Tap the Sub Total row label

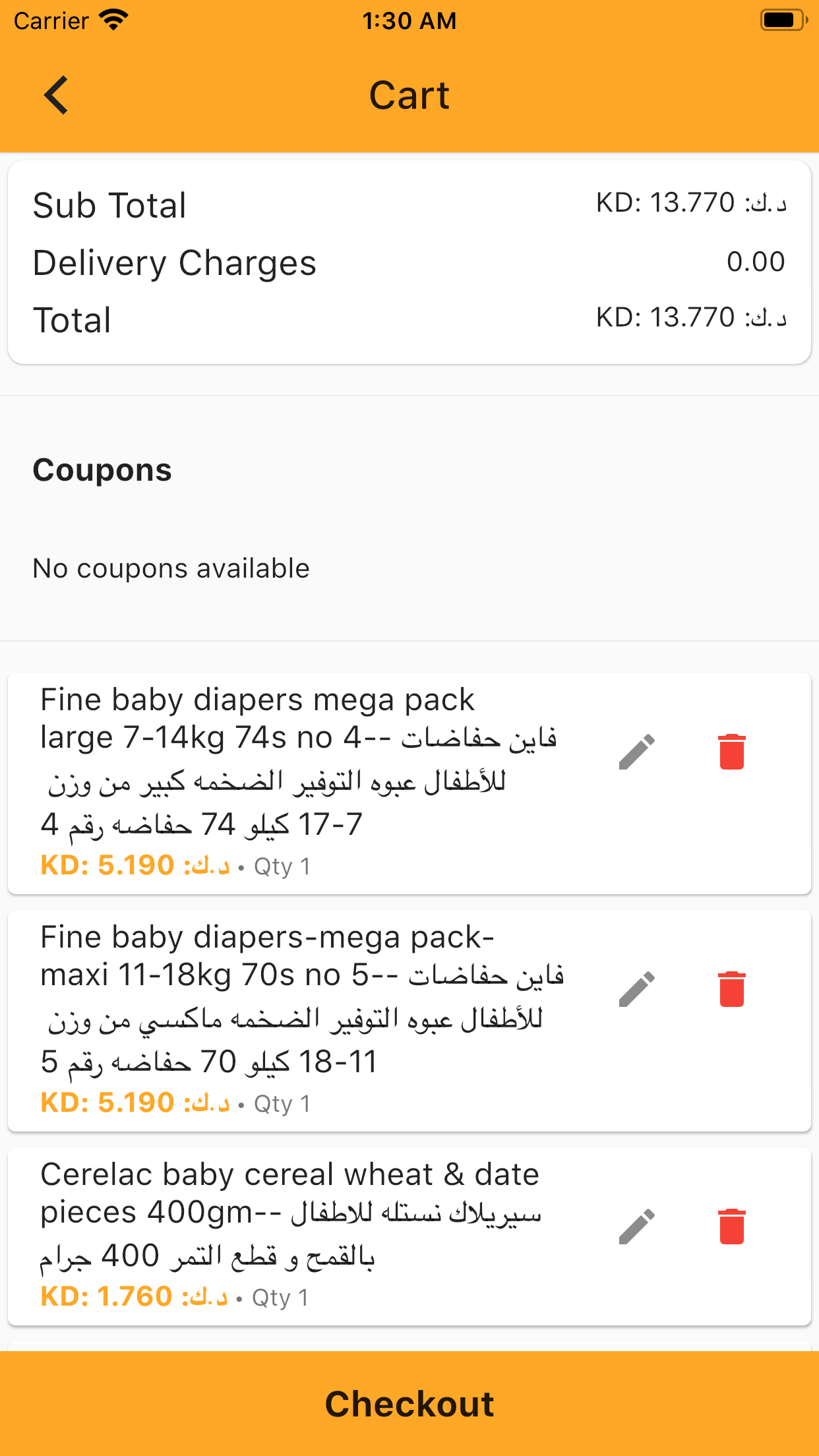109,205
